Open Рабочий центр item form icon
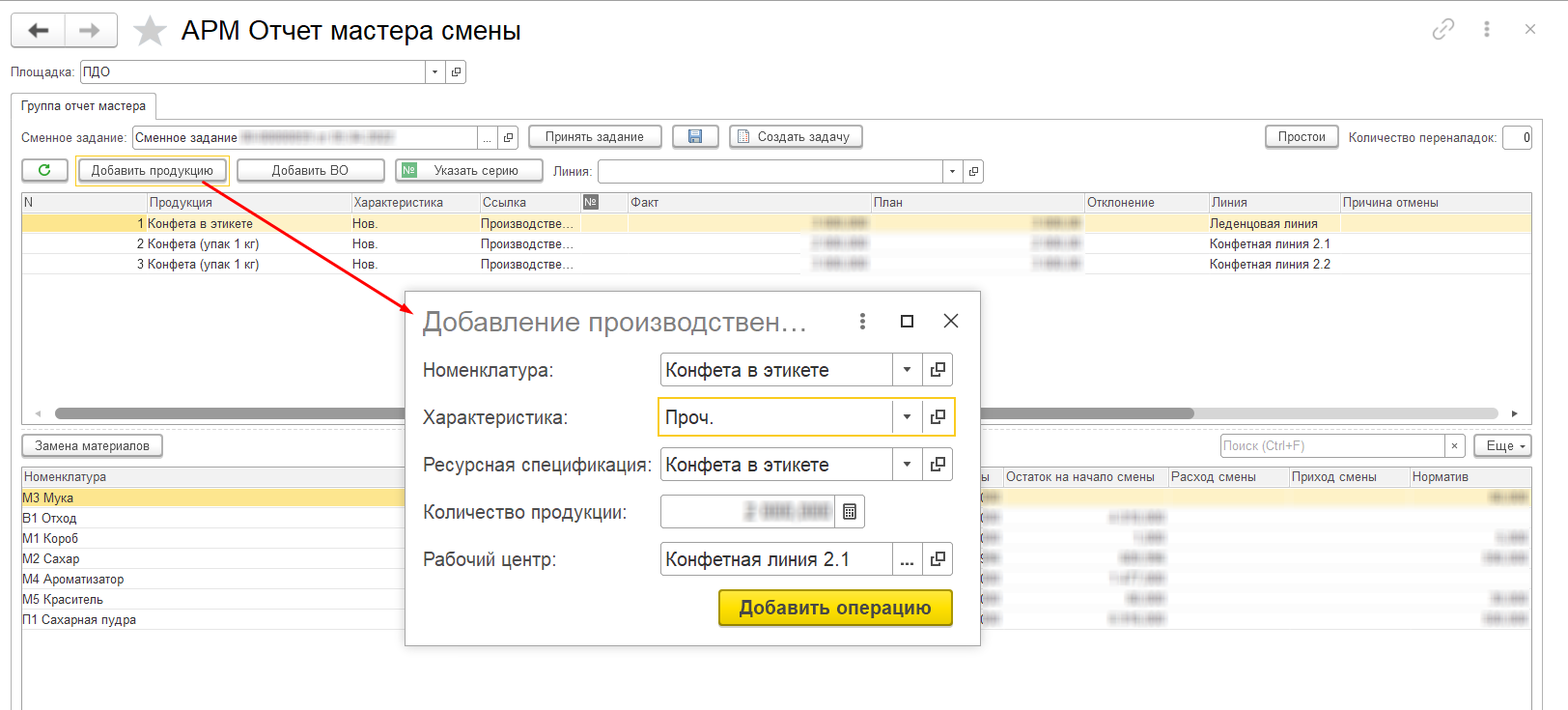Viewport: 1568px width, 710px height. 938,559
